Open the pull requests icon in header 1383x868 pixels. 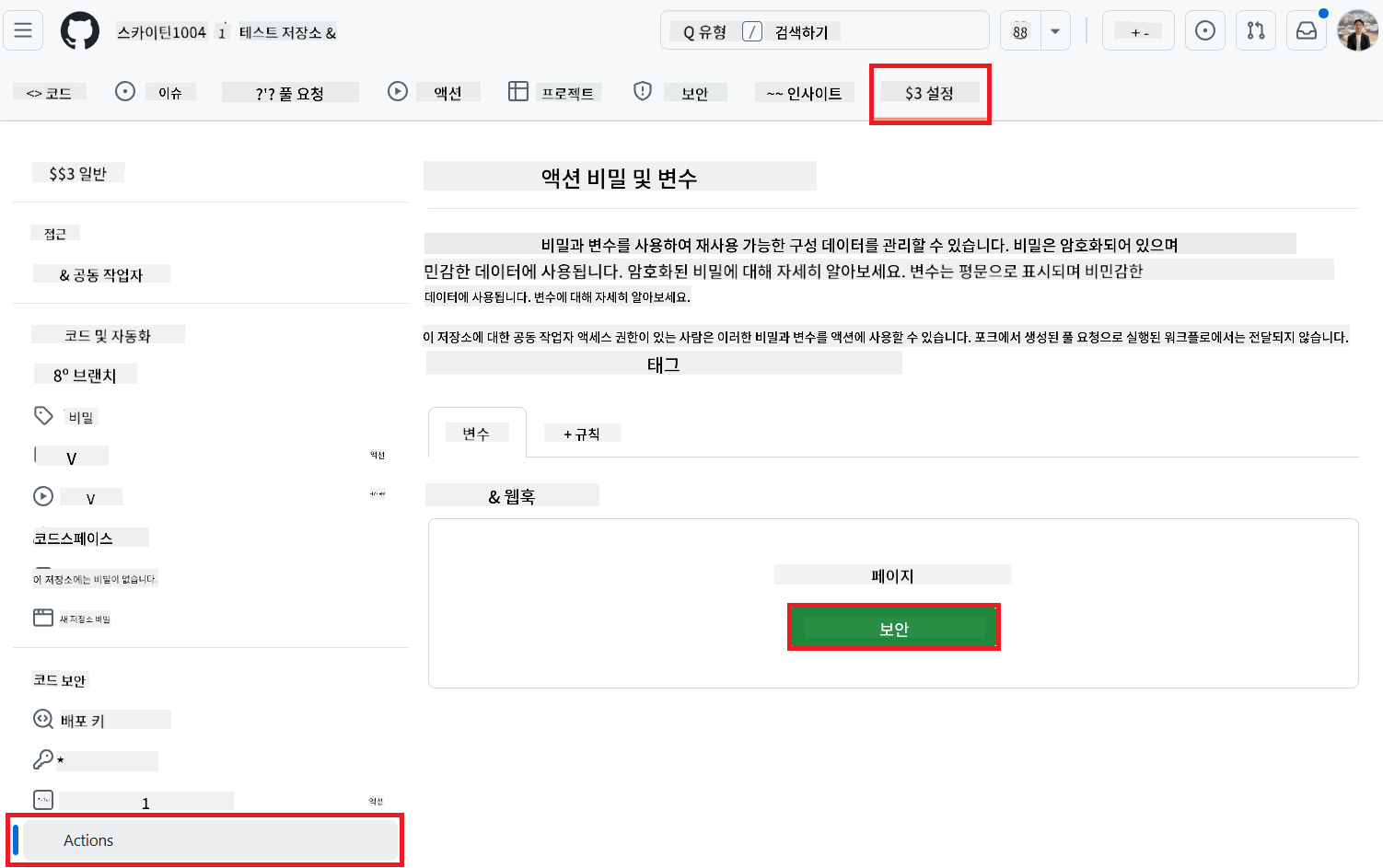pos(1256,31)
